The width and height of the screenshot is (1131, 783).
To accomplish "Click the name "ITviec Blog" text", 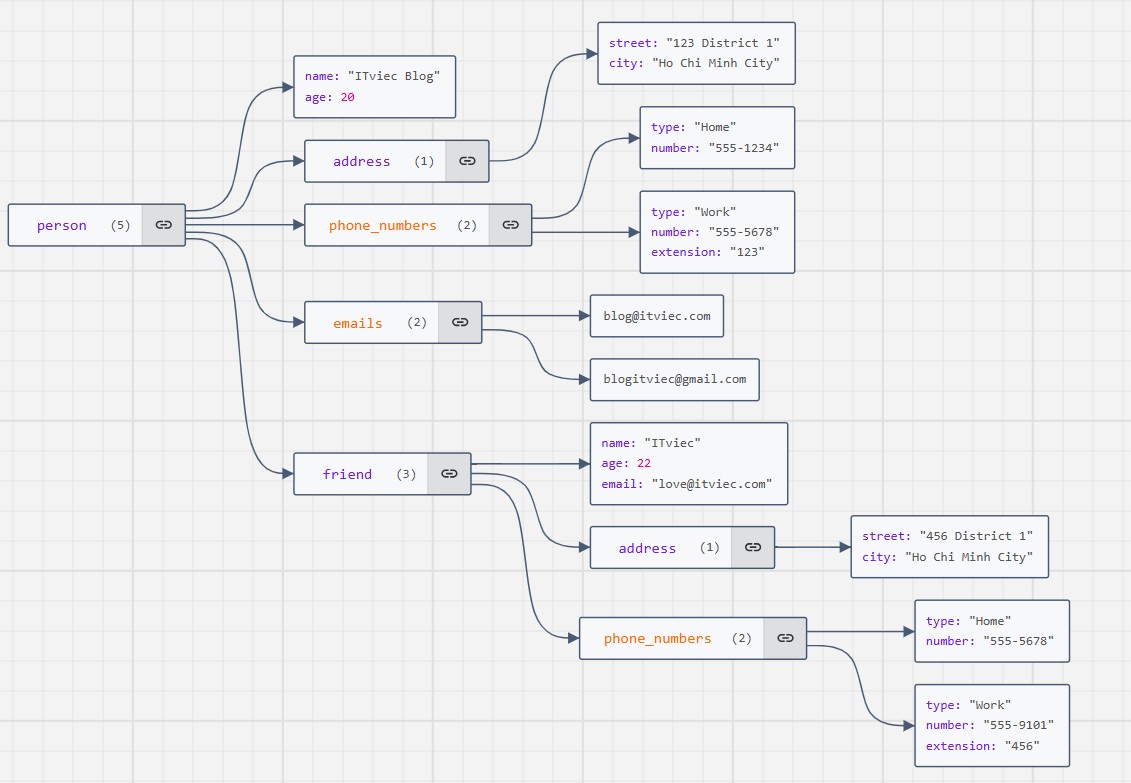I will pos(372,76).
